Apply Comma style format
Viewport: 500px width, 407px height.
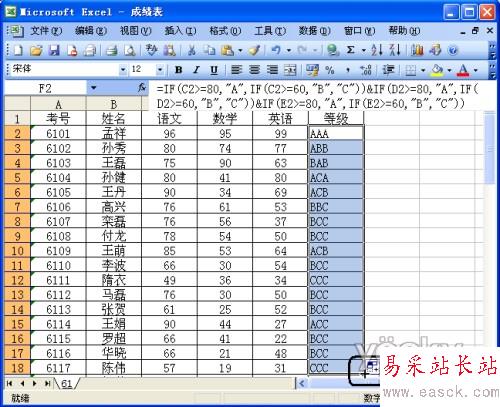pos(348,70)
